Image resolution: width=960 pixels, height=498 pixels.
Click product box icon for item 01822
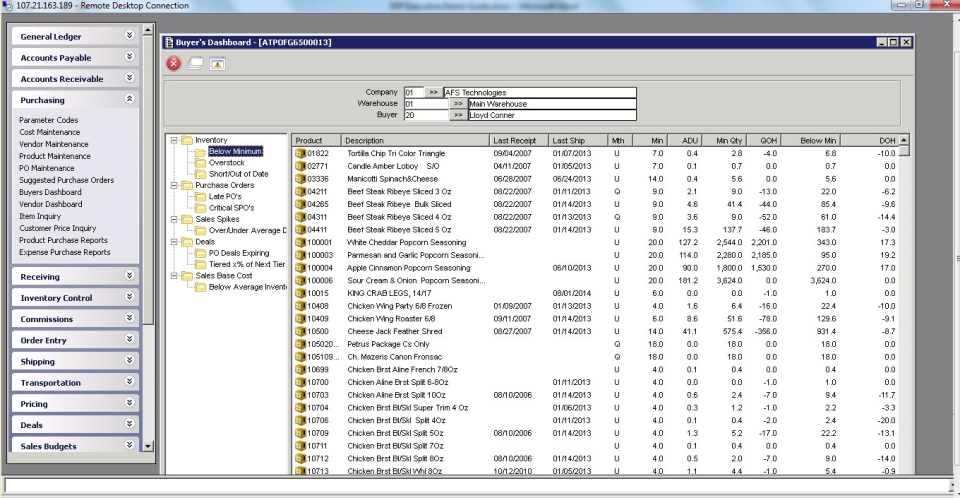tap(300, 154)
